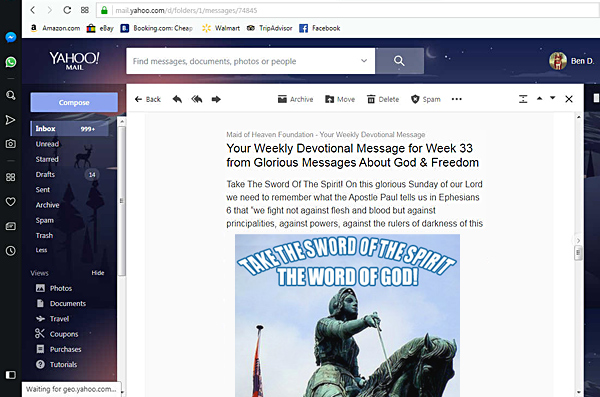View the site security lock icon
The width and height of the screenshot is (600, 397).
[x=104, y=10]
